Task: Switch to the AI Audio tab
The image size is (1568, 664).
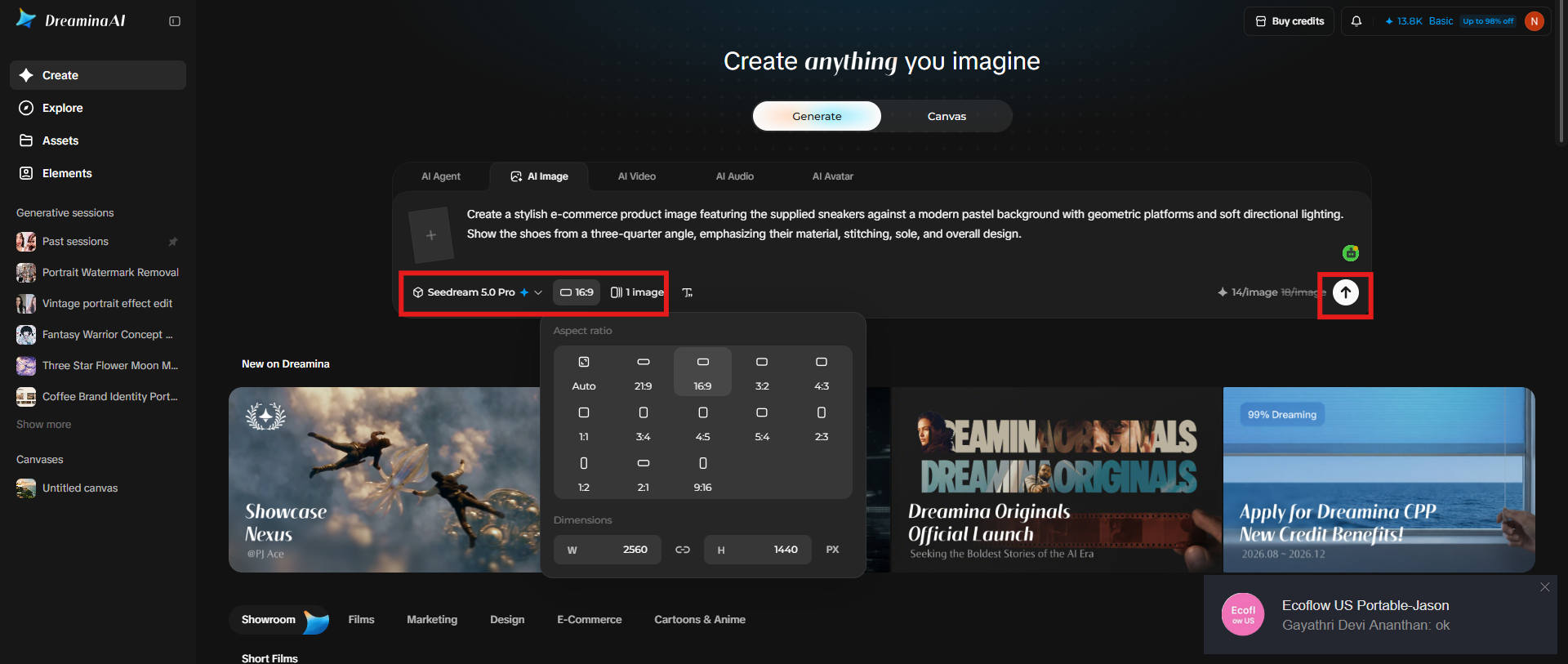Action: [735, 176]
